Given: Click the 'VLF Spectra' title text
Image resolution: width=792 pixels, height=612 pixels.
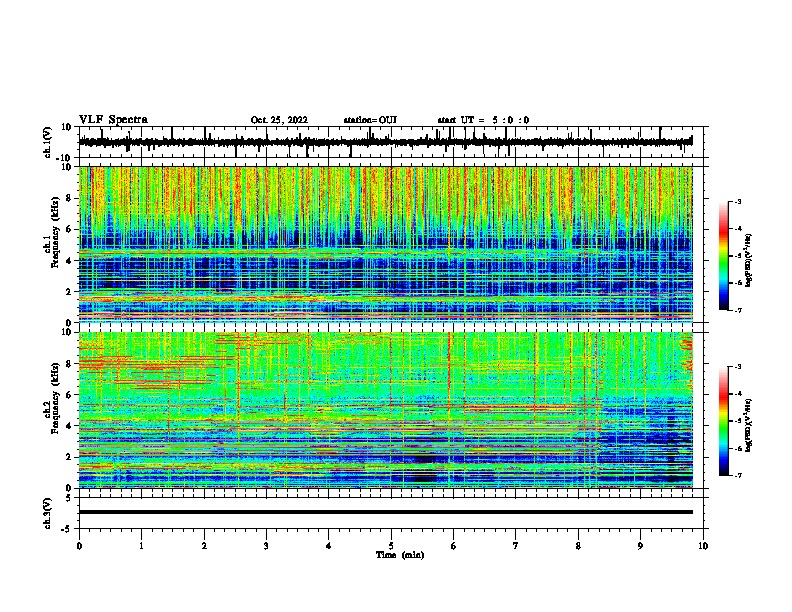Looking at the screenshot, I should point(113,120).
